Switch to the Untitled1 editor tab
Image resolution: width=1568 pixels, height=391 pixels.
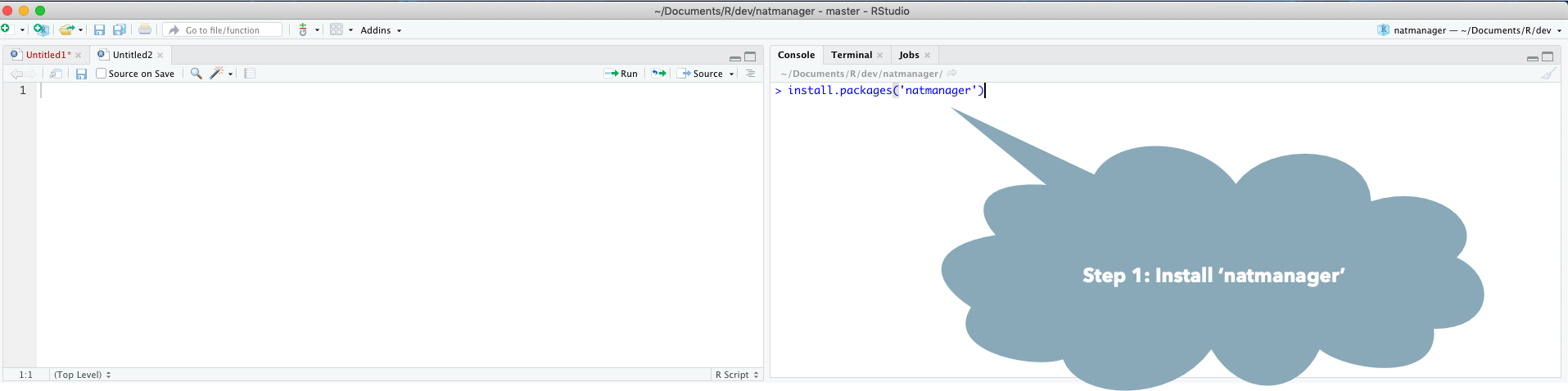tap(45, 55)
